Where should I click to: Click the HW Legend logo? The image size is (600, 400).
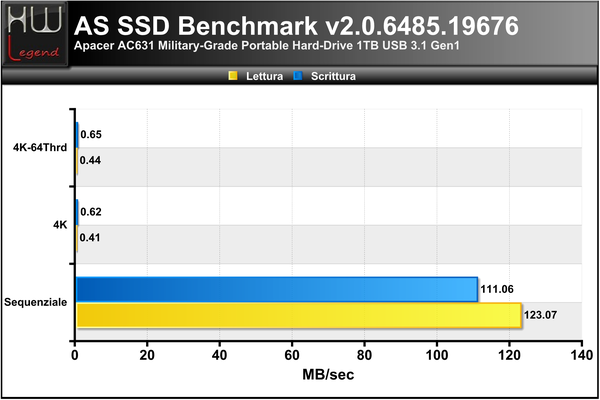click(34, 34)
